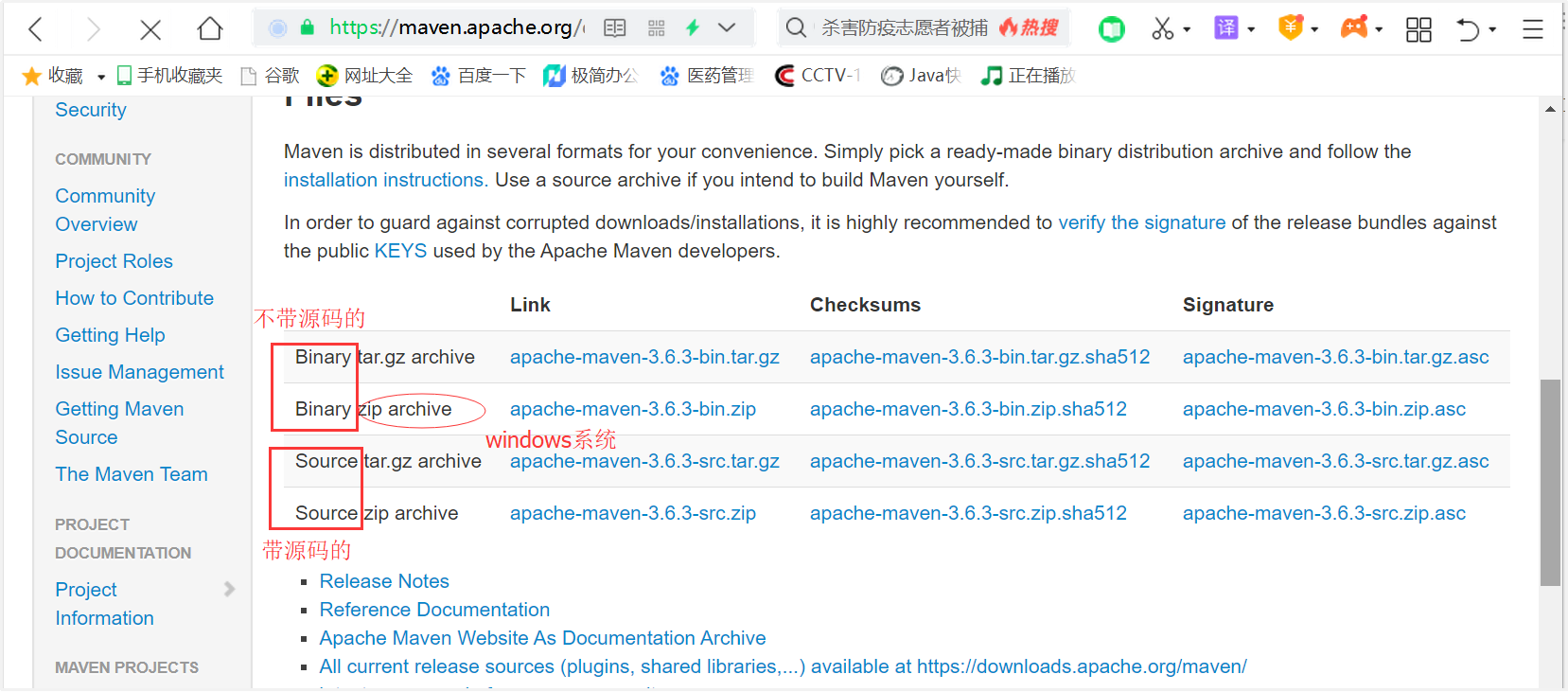Open Getting Maven Source sidebar link
The width and height of the screenshot is (1568, 692).
(x=119, y=423)
